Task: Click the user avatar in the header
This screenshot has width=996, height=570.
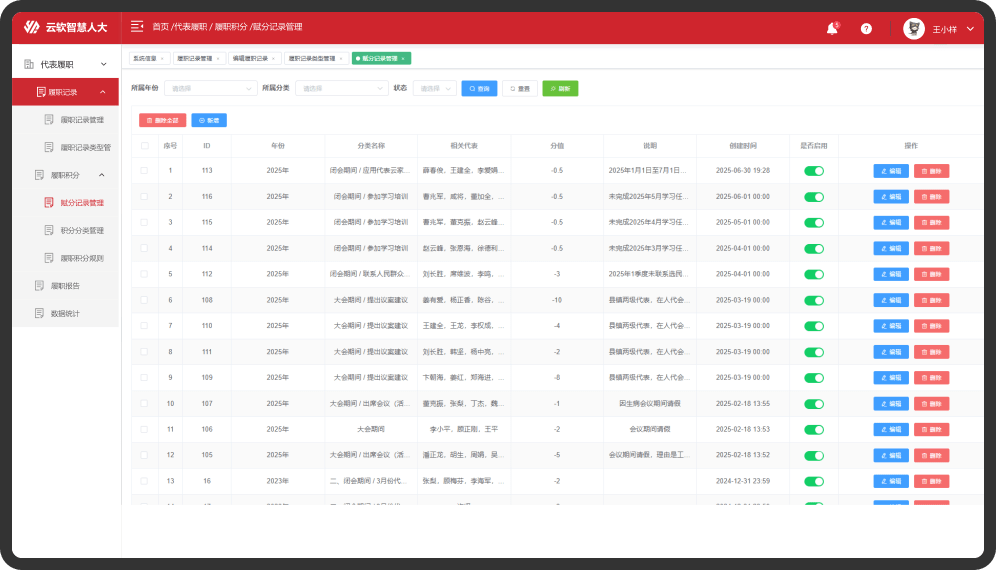Action: point(914,29)
